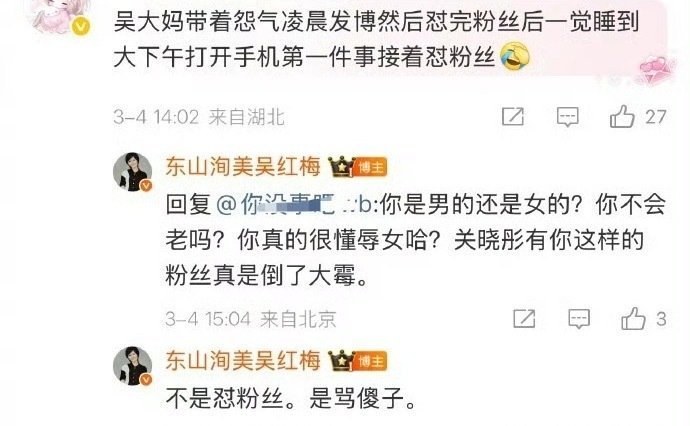Tap the share icon on the 15:04 reply

tap(524, 319)
